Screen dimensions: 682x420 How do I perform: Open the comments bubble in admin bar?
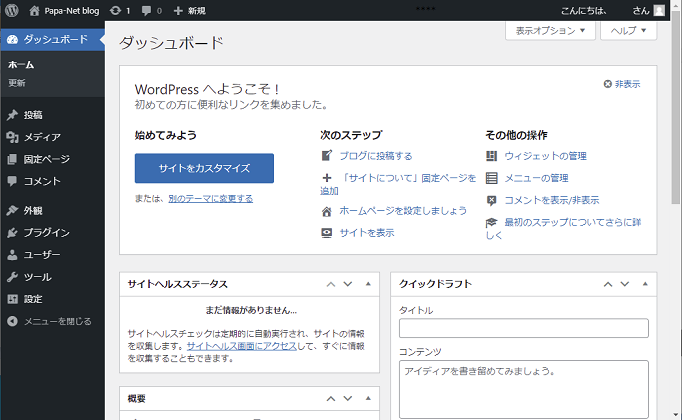147,10
